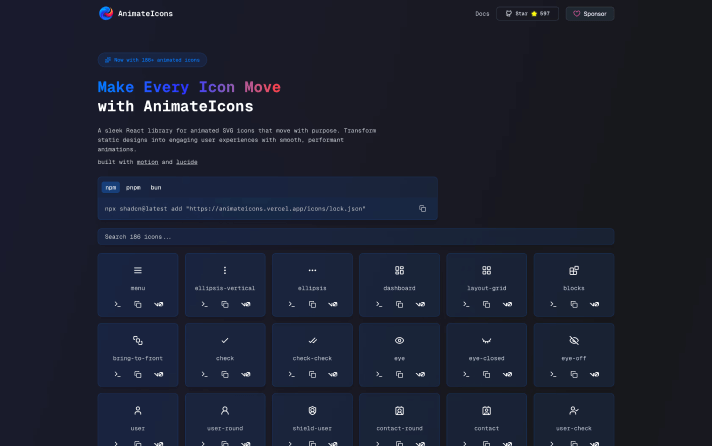This screenshot has width=712, height=446.
Task: Click the user-round icon preview
Action: tap(225, 411)
